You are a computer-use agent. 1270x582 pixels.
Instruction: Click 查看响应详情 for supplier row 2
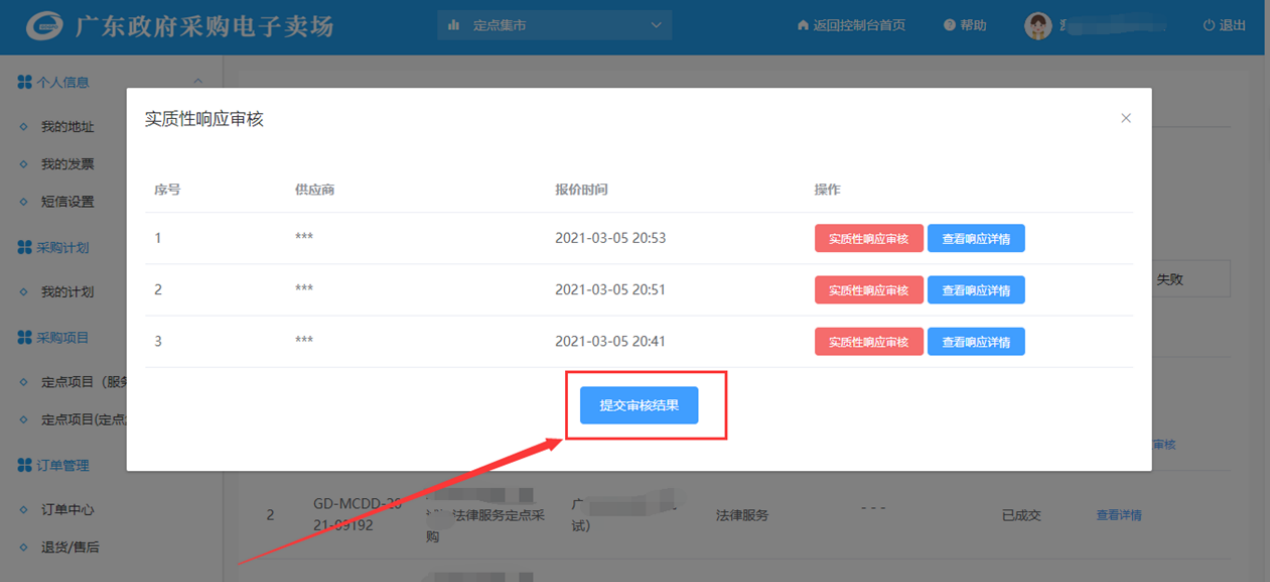(x=975, y=290)
